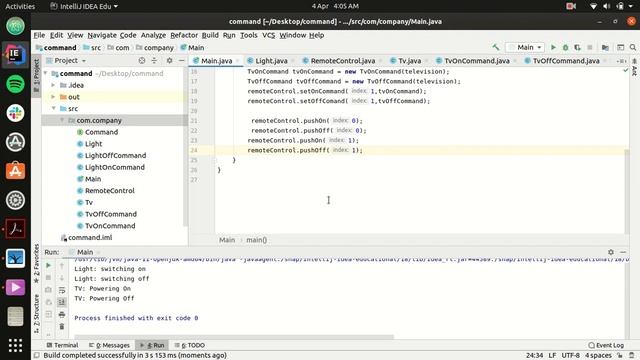640x360 pixels.
Task: Build project with the hammer icon
Action: pyautogui.click(x=496, y=47)
